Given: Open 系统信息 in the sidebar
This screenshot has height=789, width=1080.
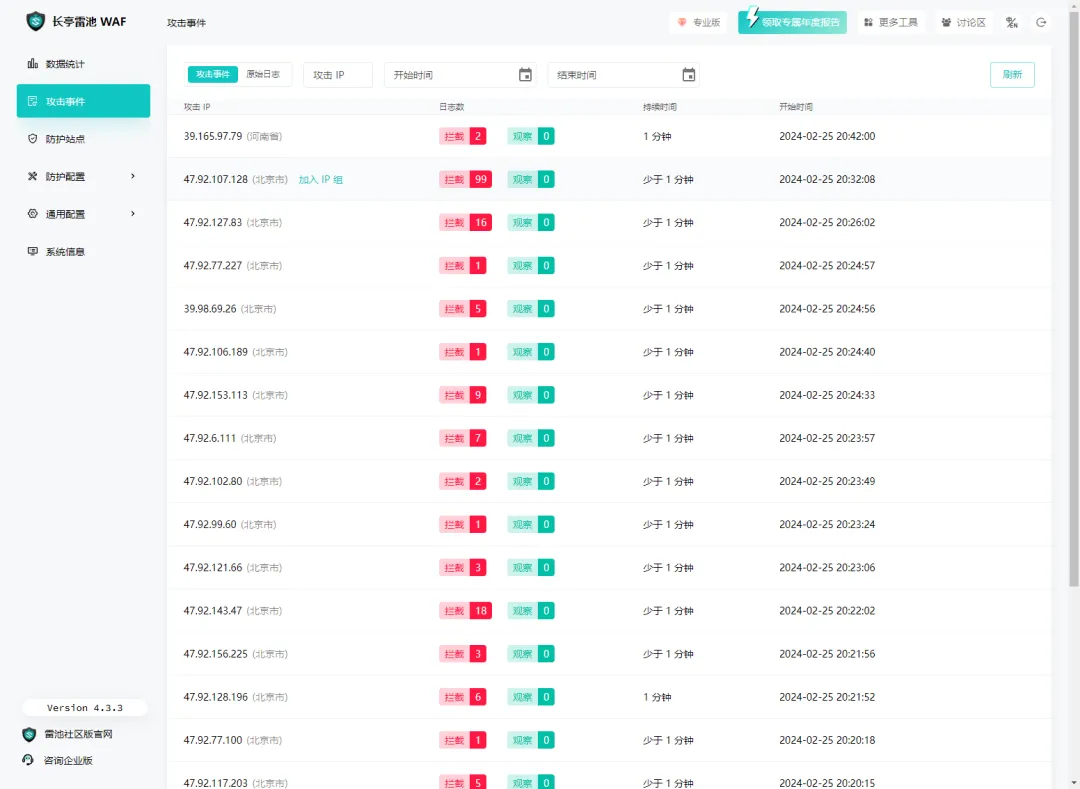Looking at the screenshot, I should 65,252.
